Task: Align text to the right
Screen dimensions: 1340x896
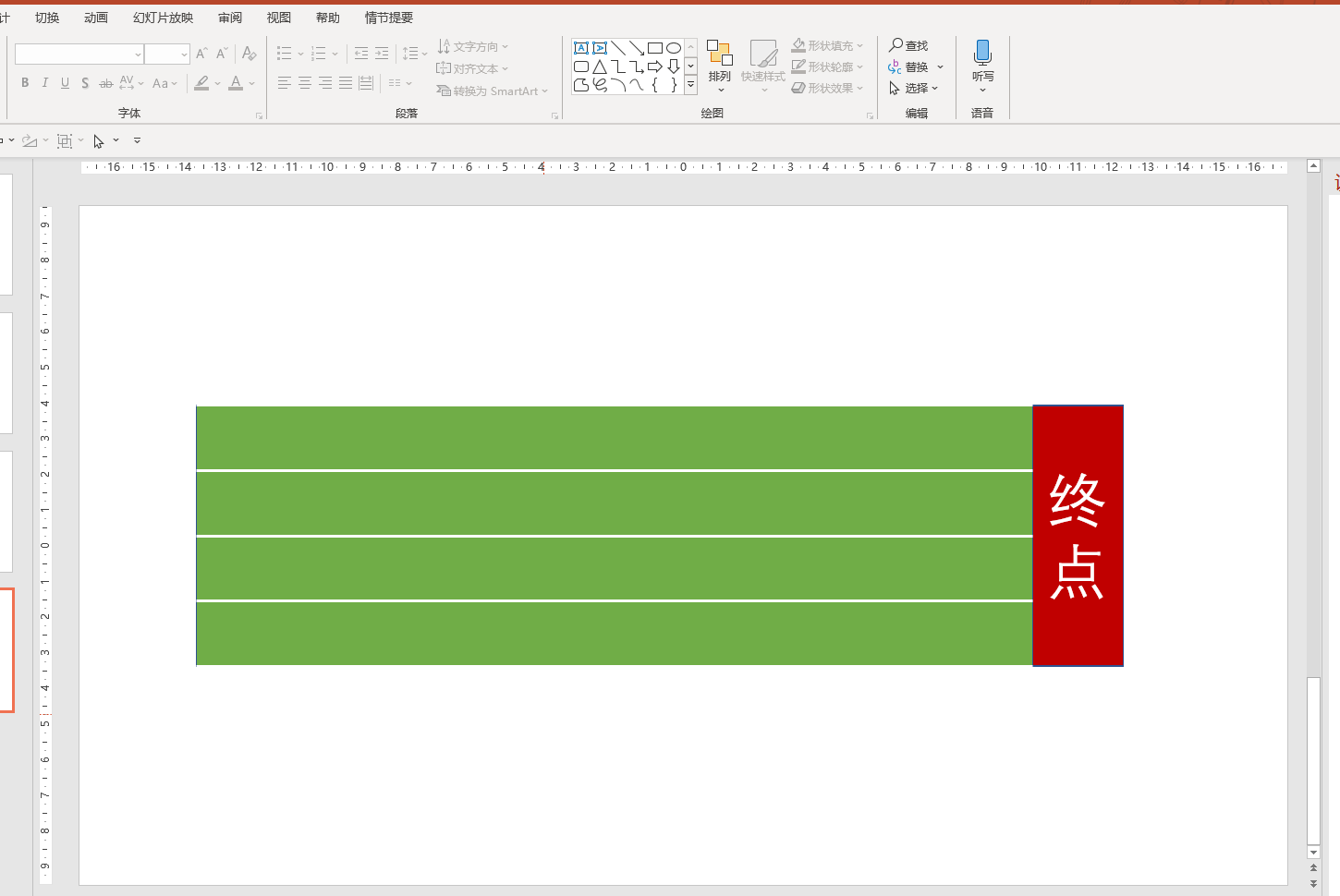Action: point(325,83)
